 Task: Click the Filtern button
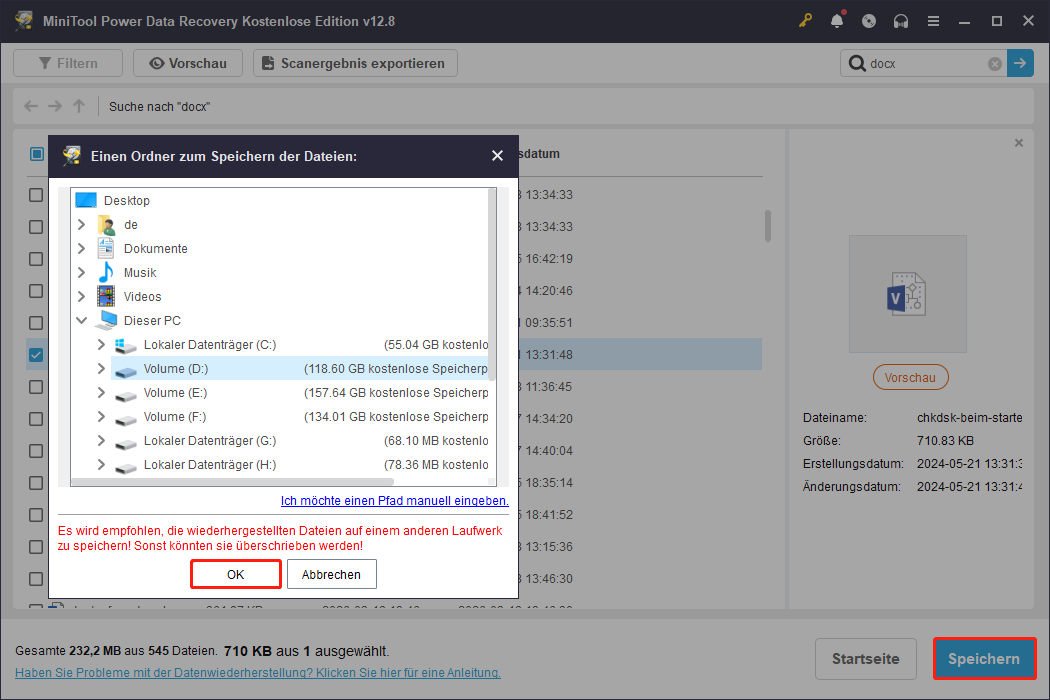[x=68, y=63]
